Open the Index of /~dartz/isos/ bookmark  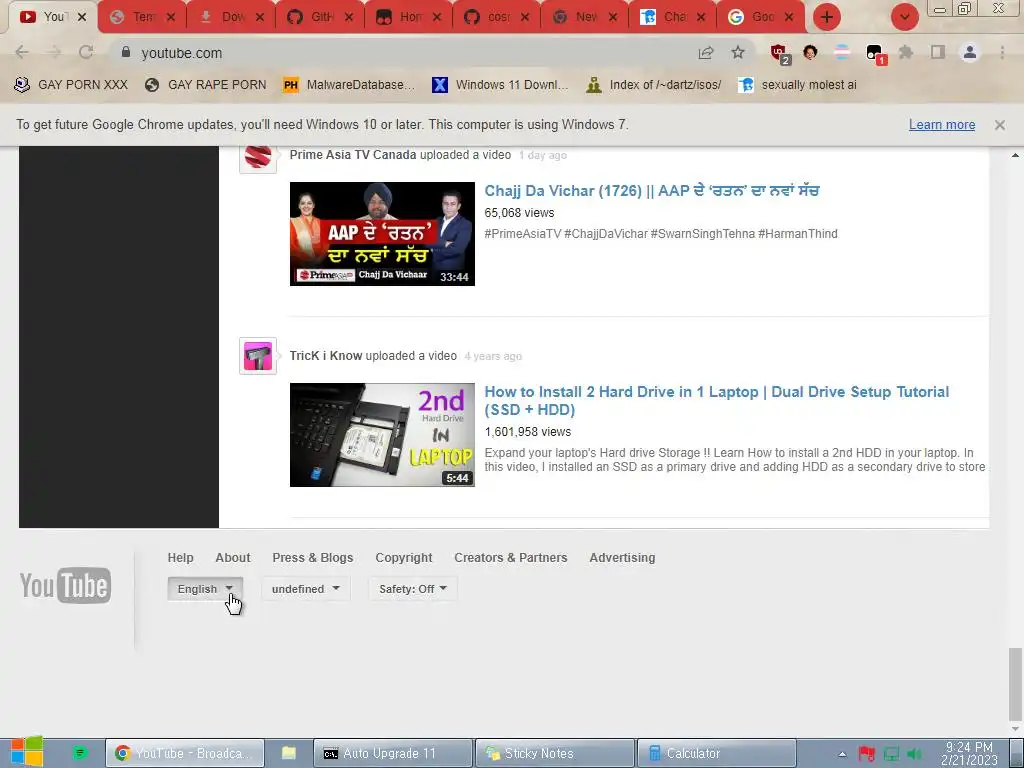654,85
